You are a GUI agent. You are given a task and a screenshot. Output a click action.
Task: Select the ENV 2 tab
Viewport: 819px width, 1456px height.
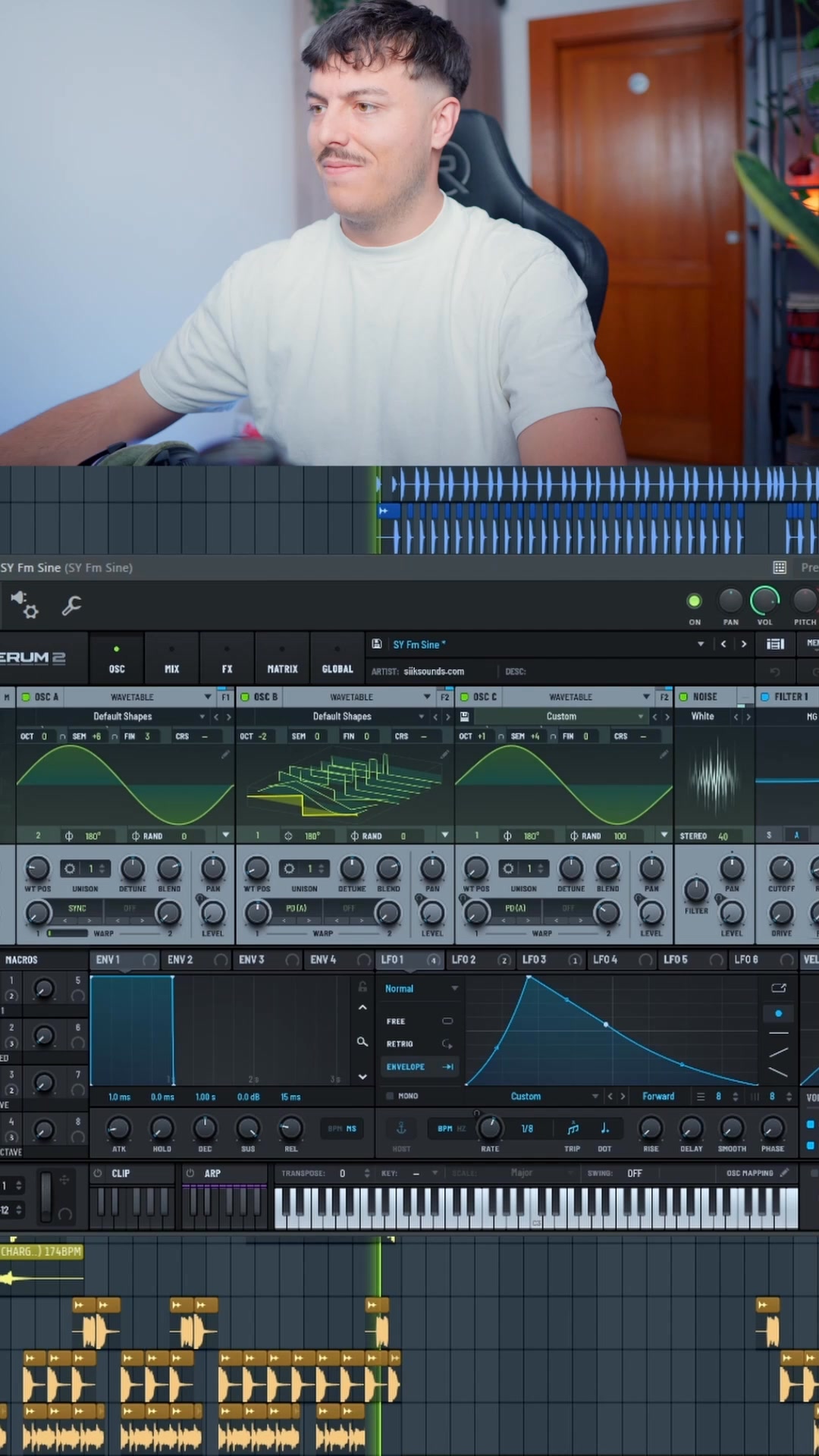tap(196, 959)
